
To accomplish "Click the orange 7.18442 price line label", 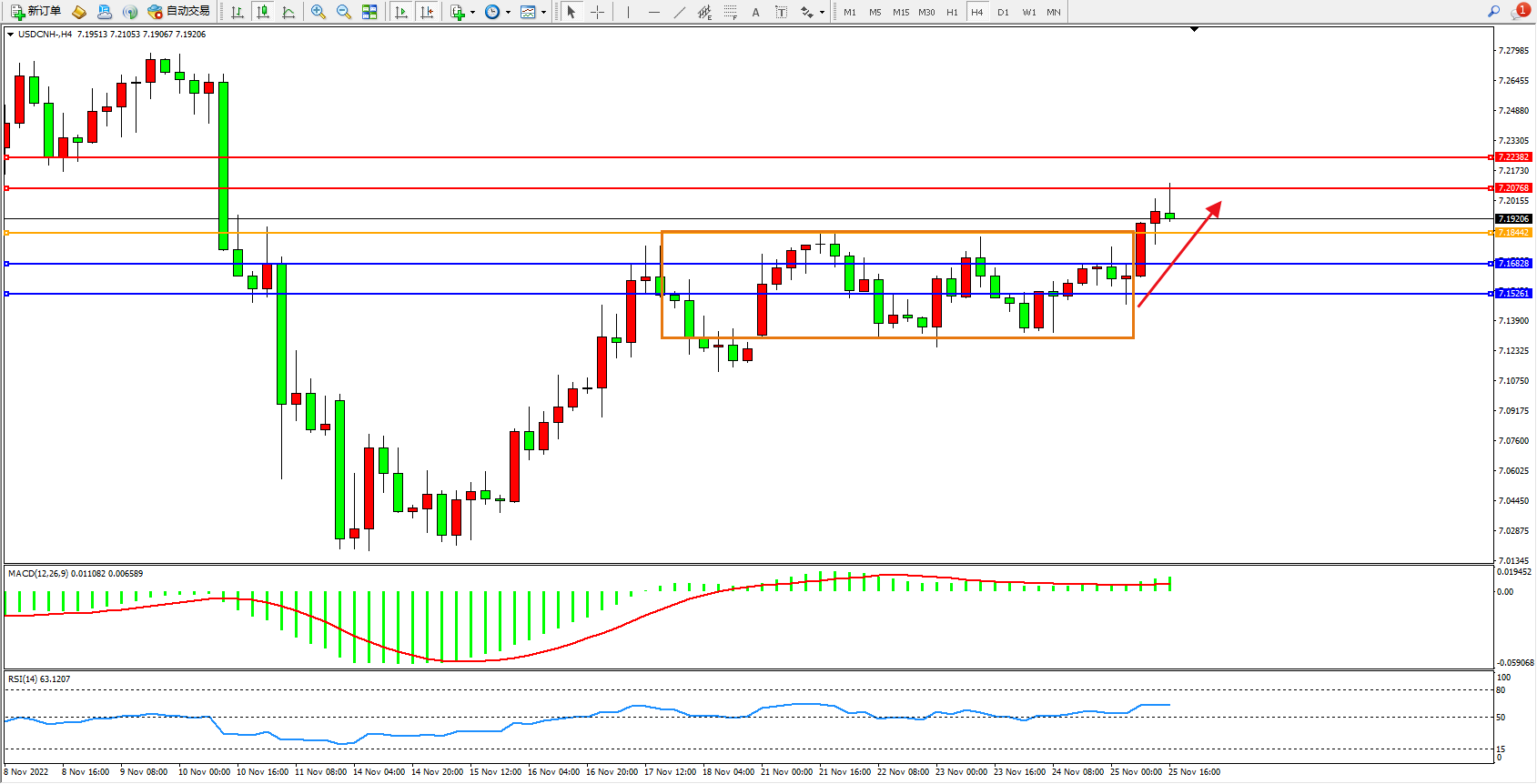I will point(1513,233).
